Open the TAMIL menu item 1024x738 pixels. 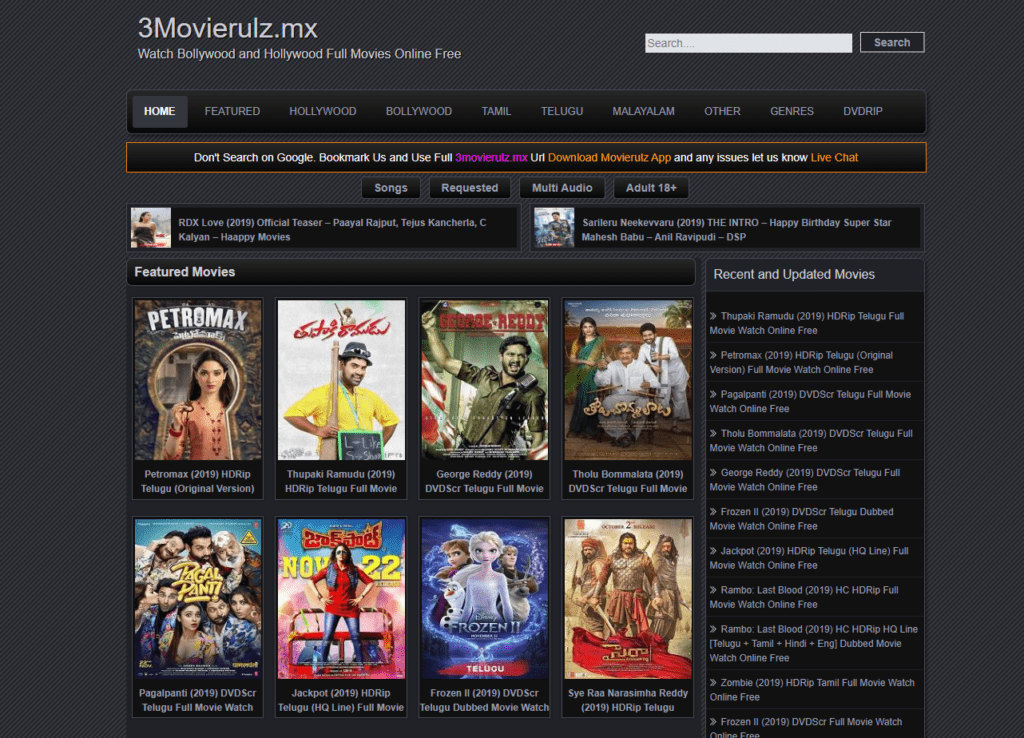tap(496, 112)
